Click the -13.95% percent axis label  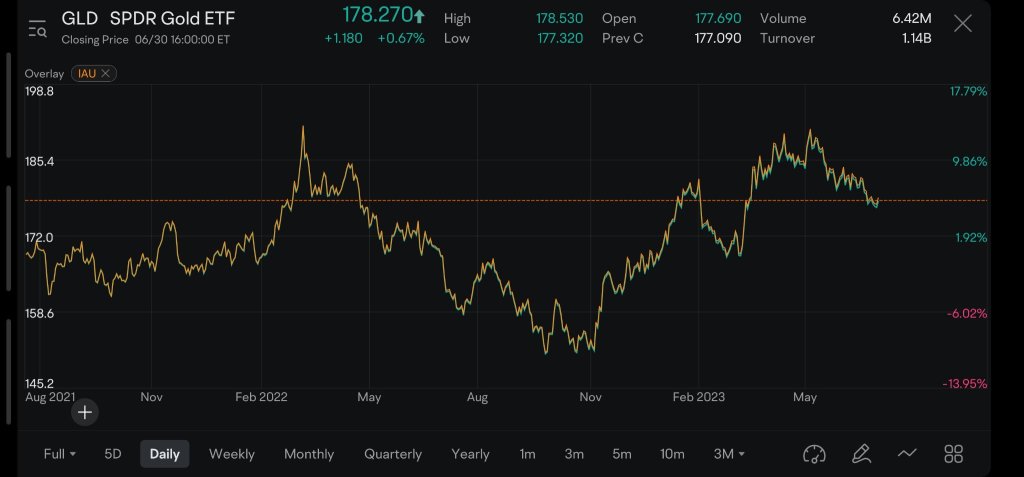[965, 384]
